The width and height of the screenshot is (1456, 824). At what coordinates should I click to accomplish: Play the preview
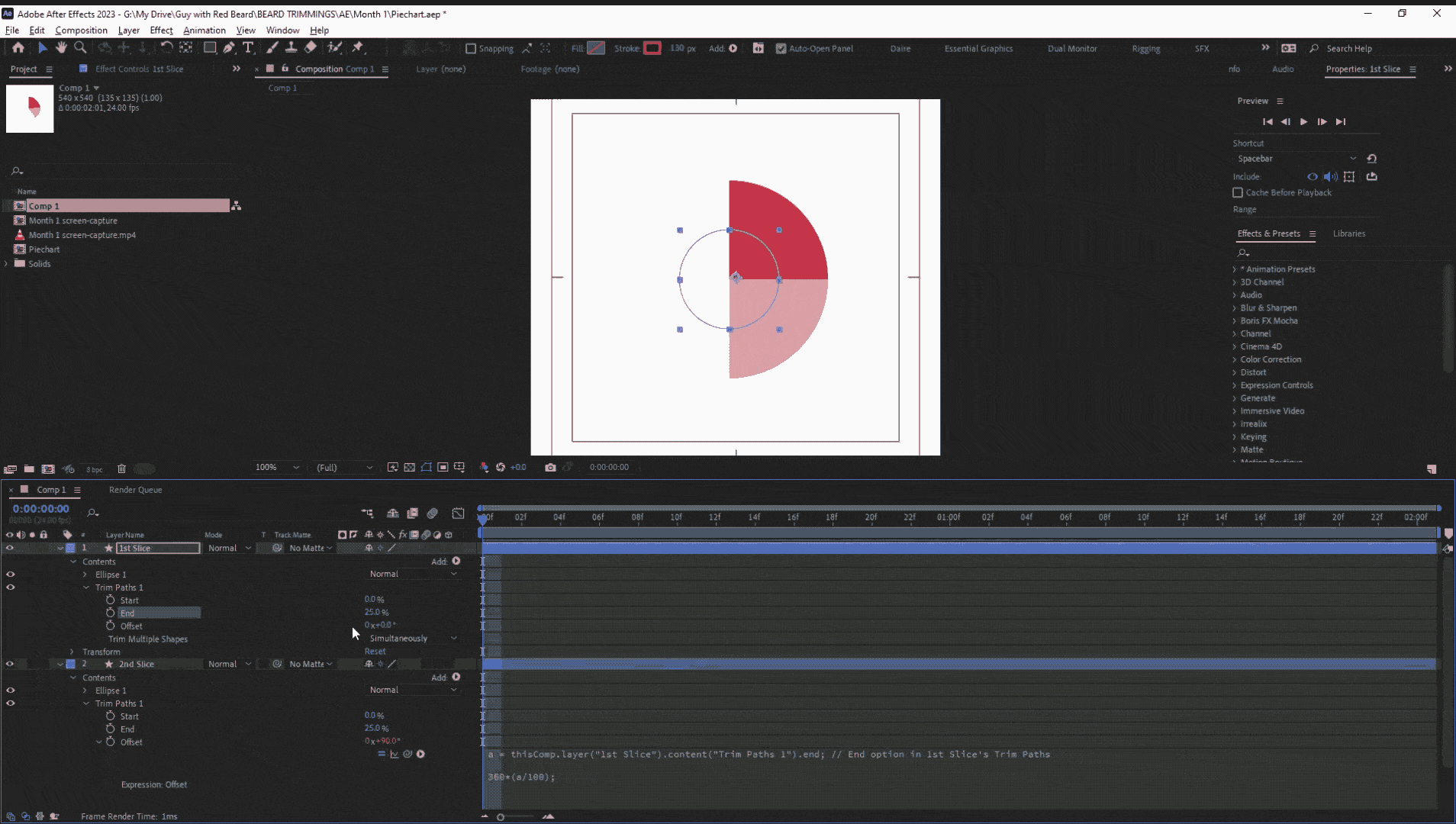coord(1303,121)
